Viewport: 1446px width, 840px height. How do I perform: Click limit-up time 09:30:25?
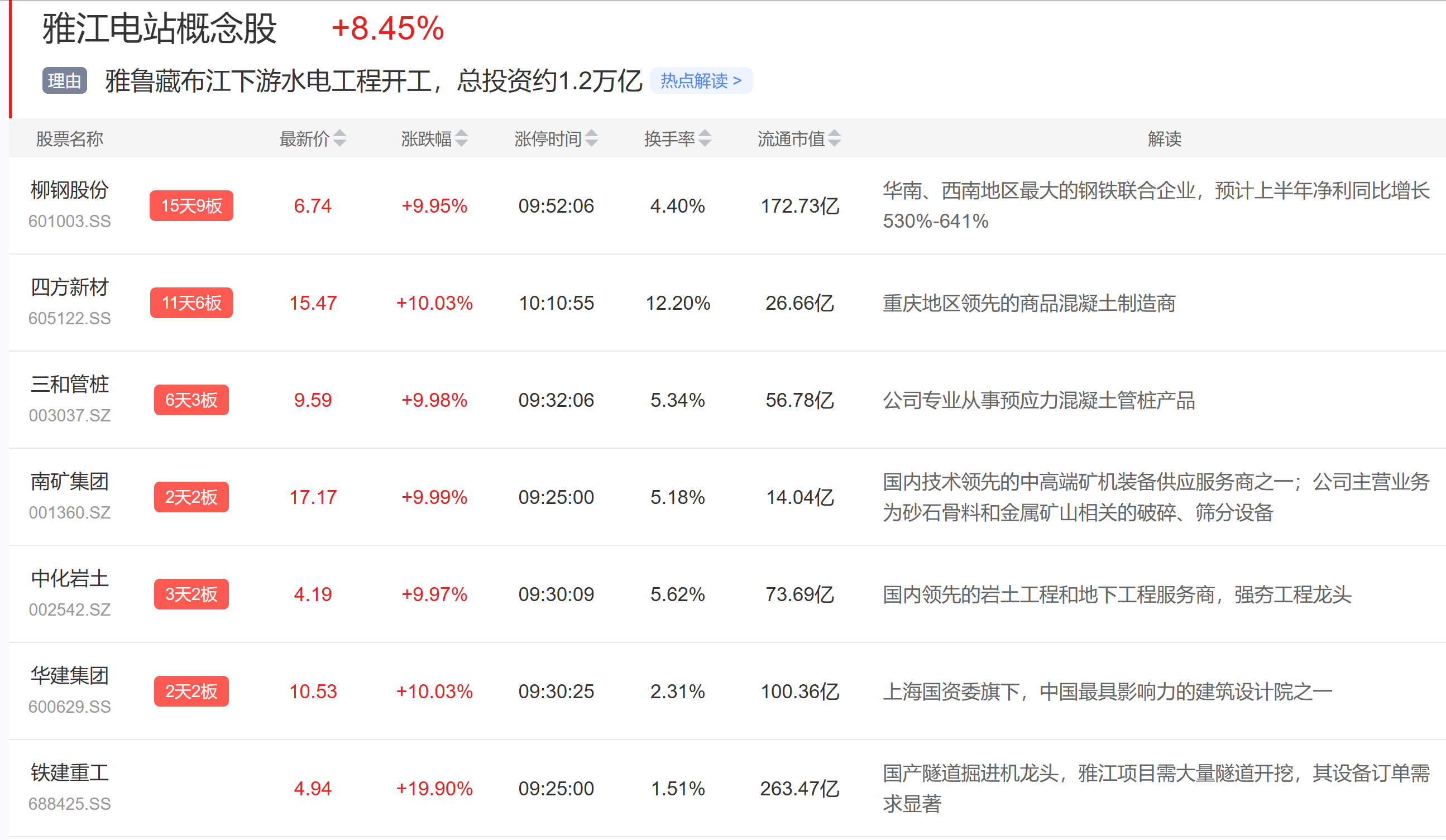coord(556,691)
